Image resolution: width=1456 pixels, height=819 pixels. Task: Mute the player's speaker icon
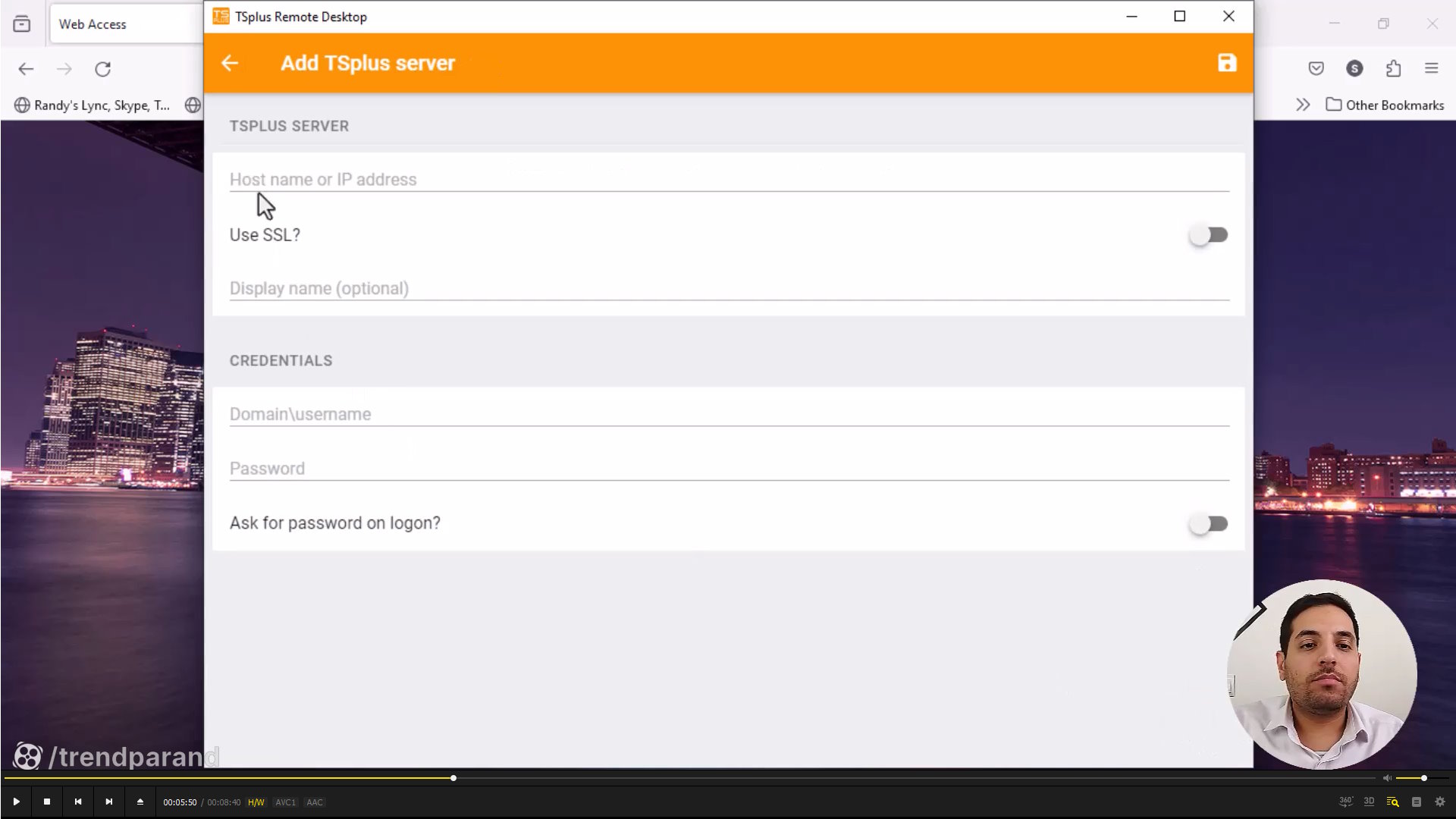pos(1387,778)
